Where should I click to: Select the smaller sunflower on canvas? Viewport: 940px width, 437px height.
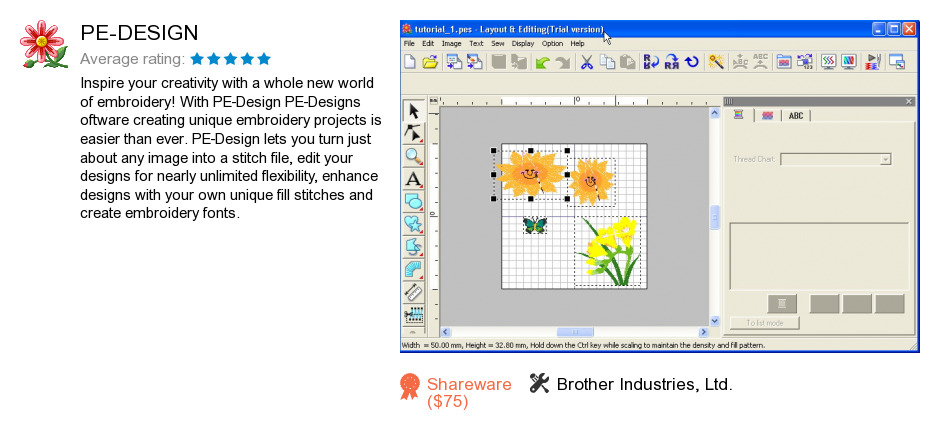click(591, 182)
